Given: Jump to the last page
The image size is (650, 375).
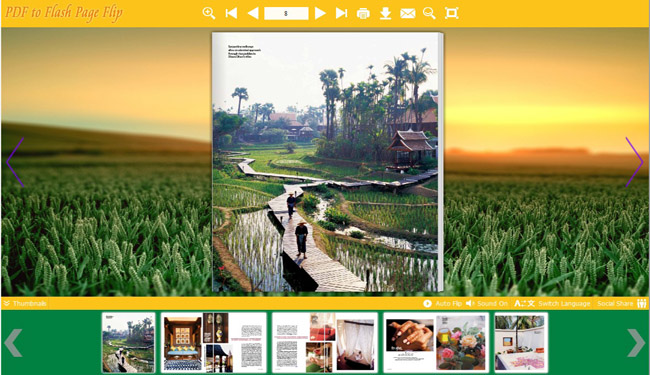Looking at the screenshot, I should click(342, 13).
